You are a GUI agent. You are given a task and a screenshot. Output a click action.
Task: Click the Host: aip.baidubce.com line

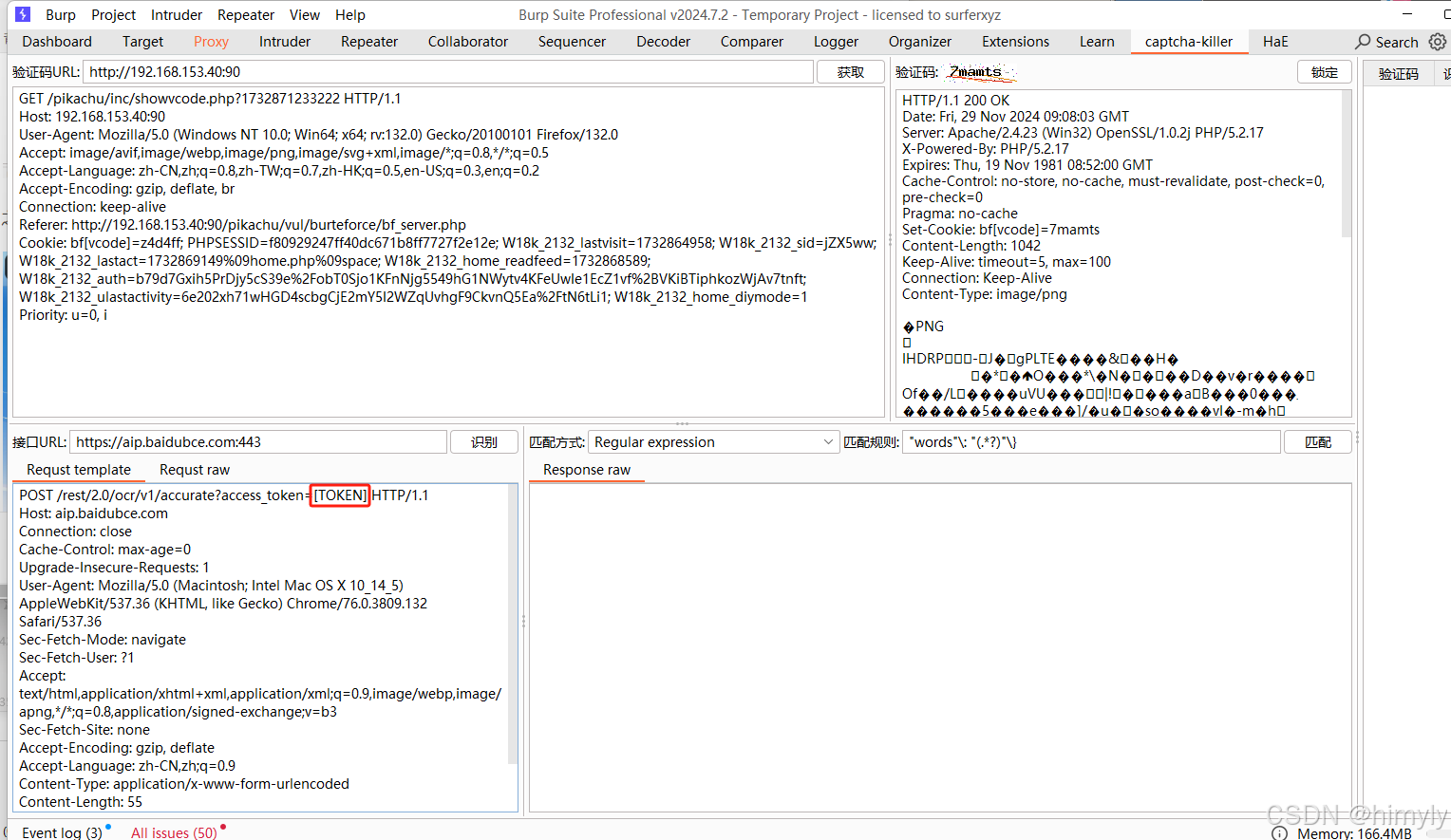coord(93,513)
